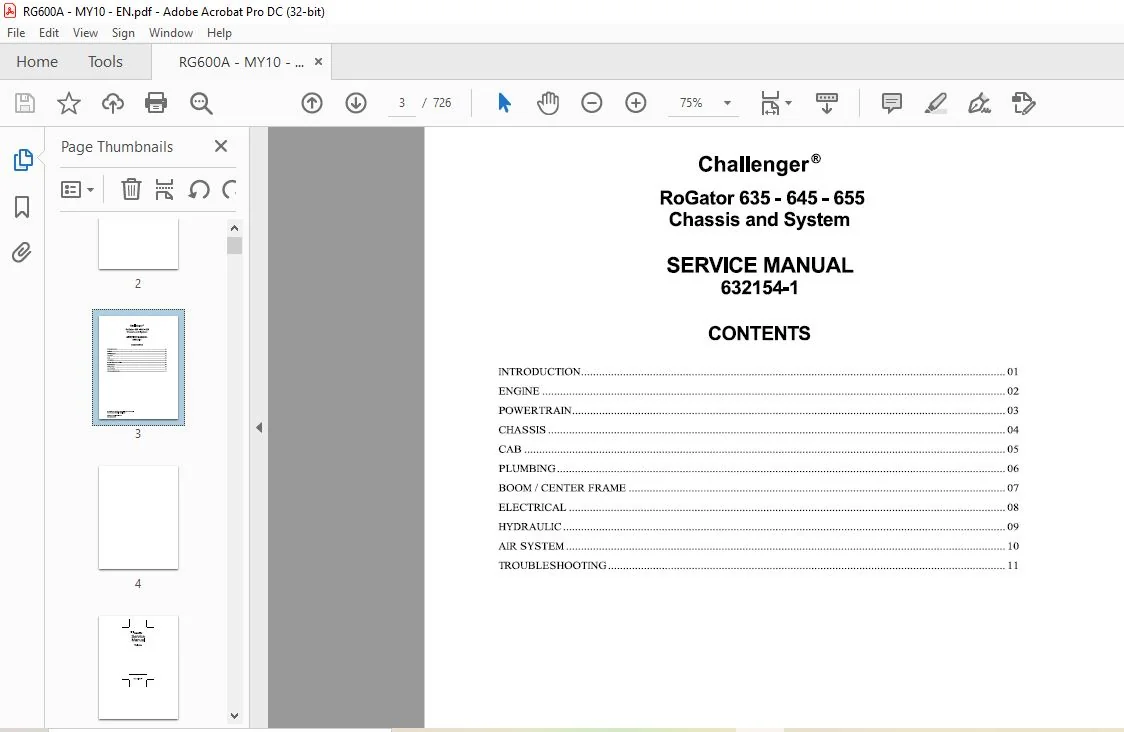Open the Help menu
The width and height of the screenshot is (1124, 732).
point(219,33)
